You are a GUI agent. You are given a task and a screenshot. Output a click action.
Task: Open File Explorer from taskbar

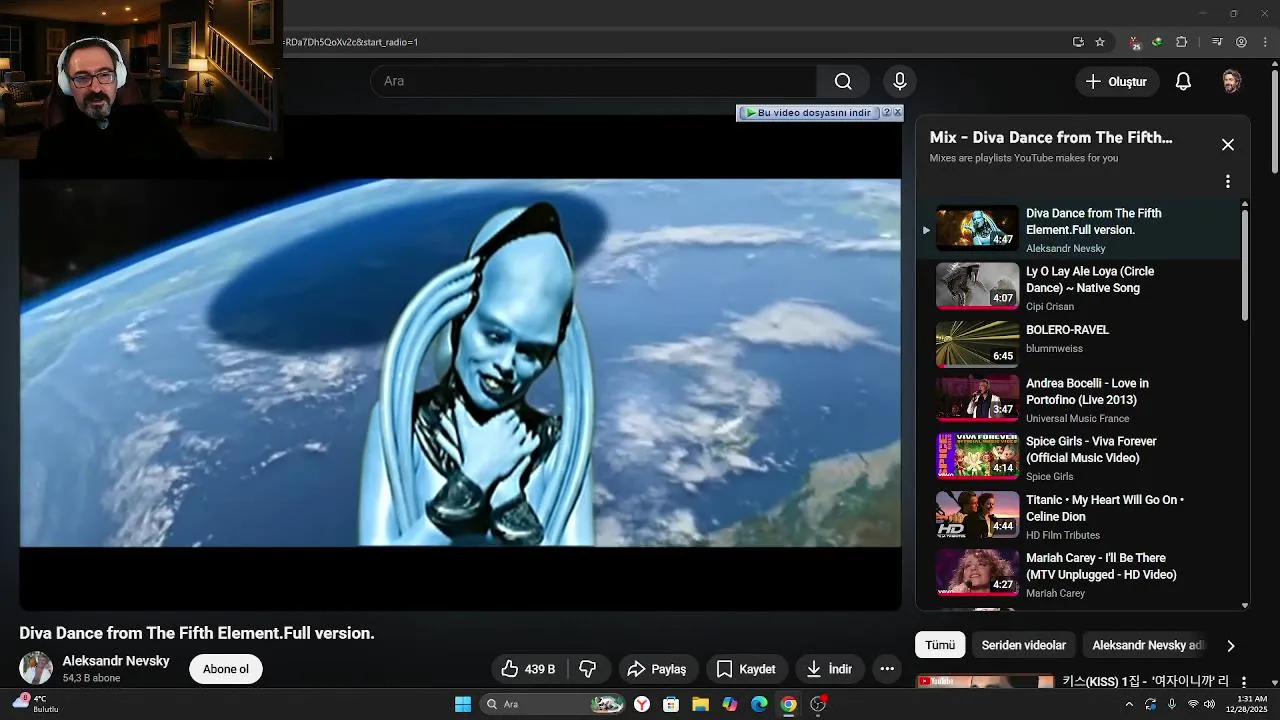point(700,704)
